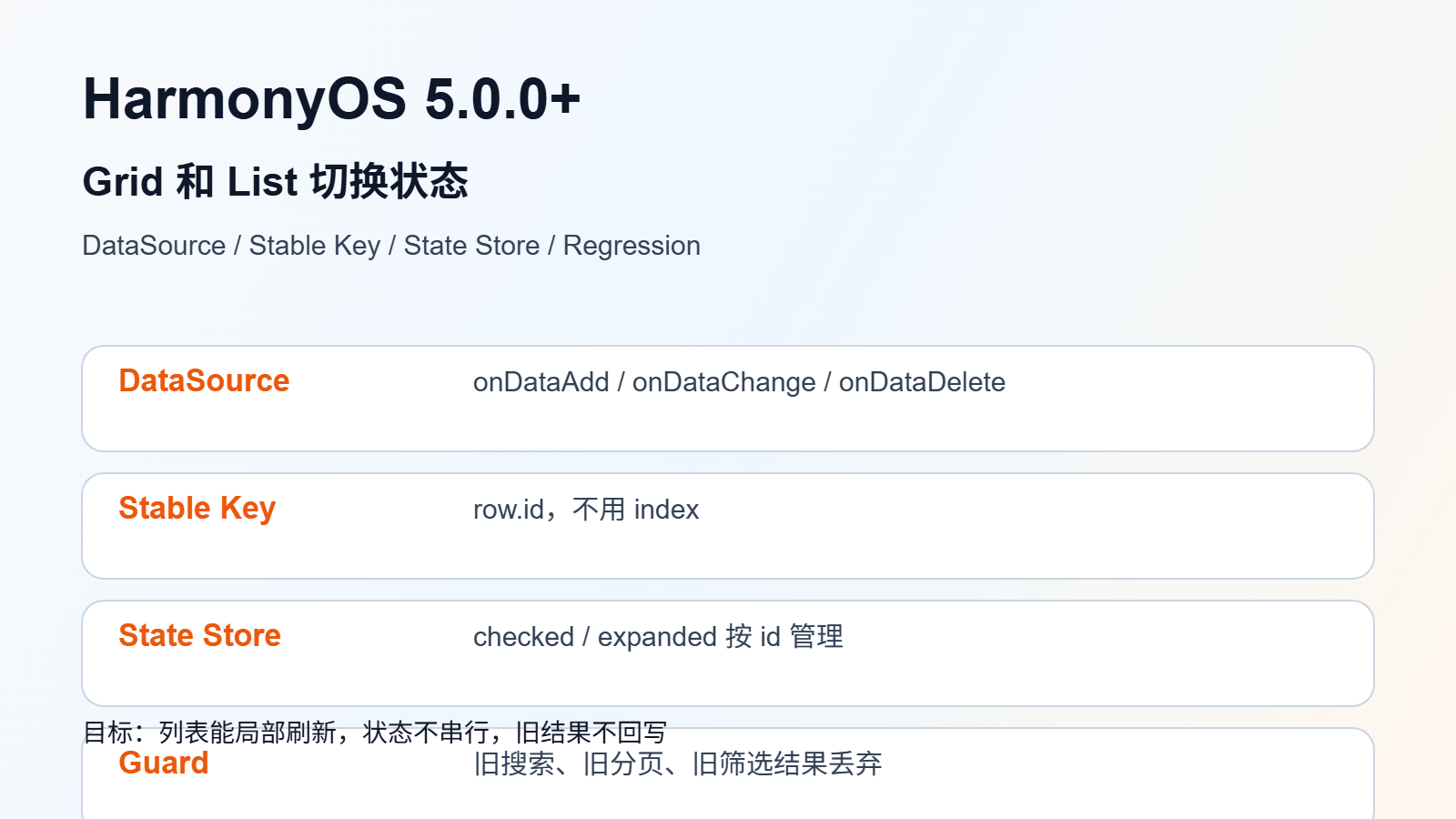Click the orange Stable Key heading

(x=197, y=508)
